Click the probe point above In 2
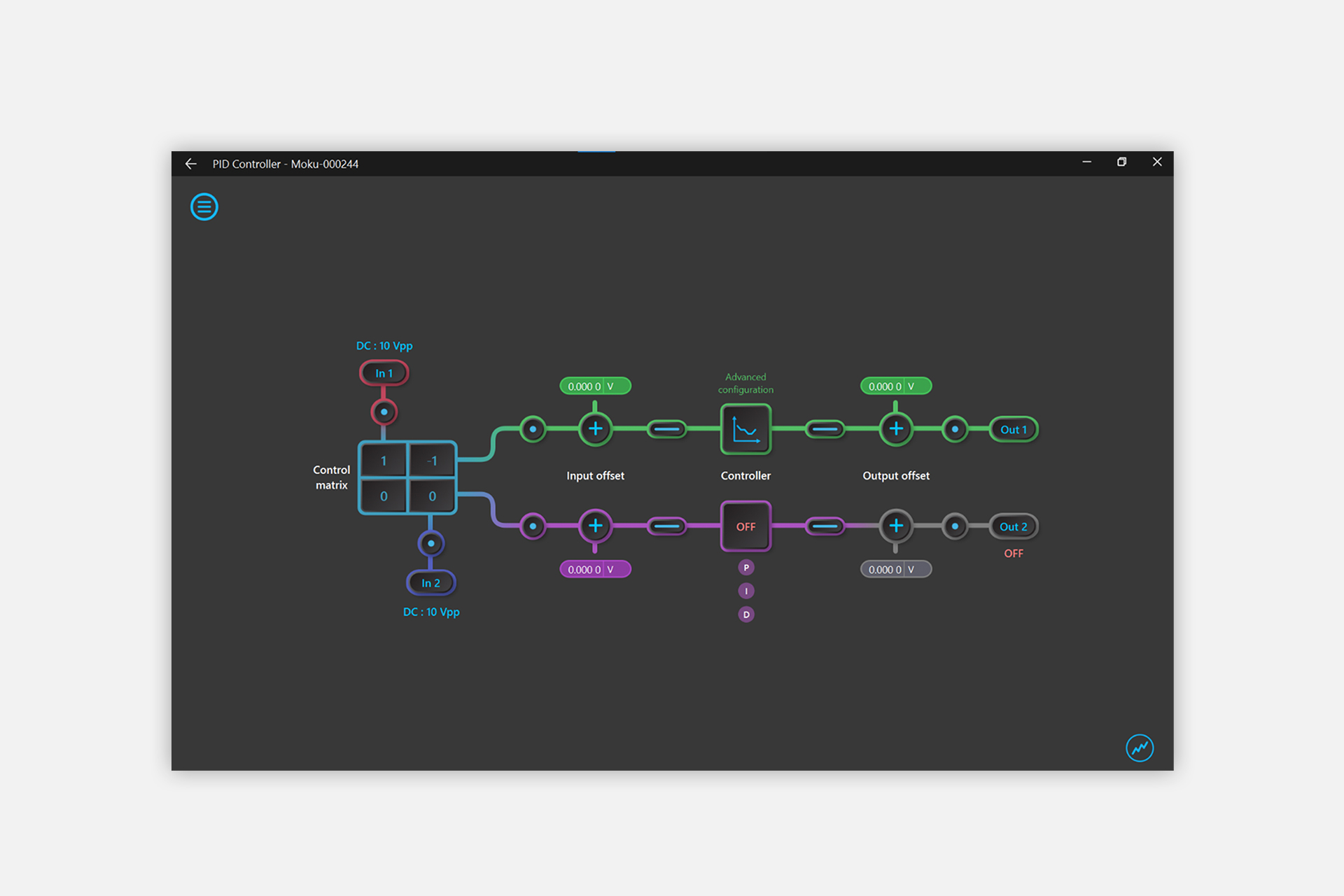The image size is (1344, 896). click(x=431, y=544)
